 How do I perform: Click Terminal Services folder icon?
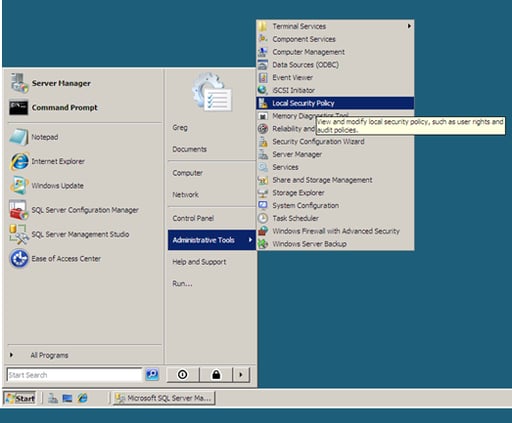point(263,26)
